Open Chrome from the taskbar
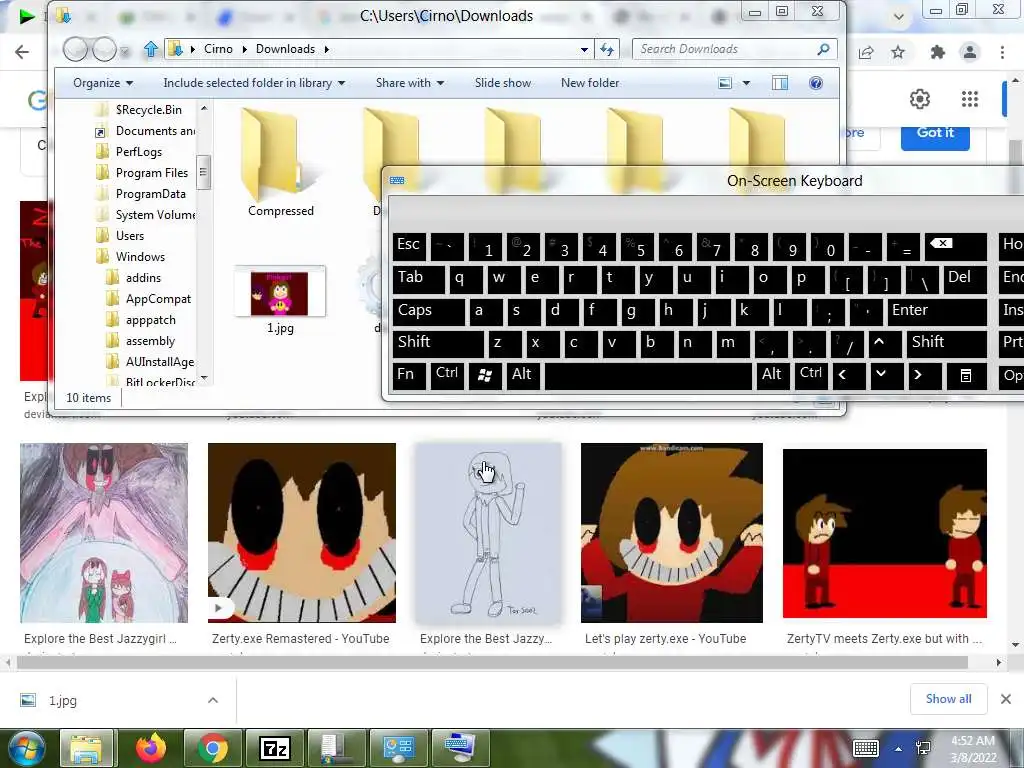Image resolution: width=1024 pixels, height=768 pixels. click(x=212, y=748)
